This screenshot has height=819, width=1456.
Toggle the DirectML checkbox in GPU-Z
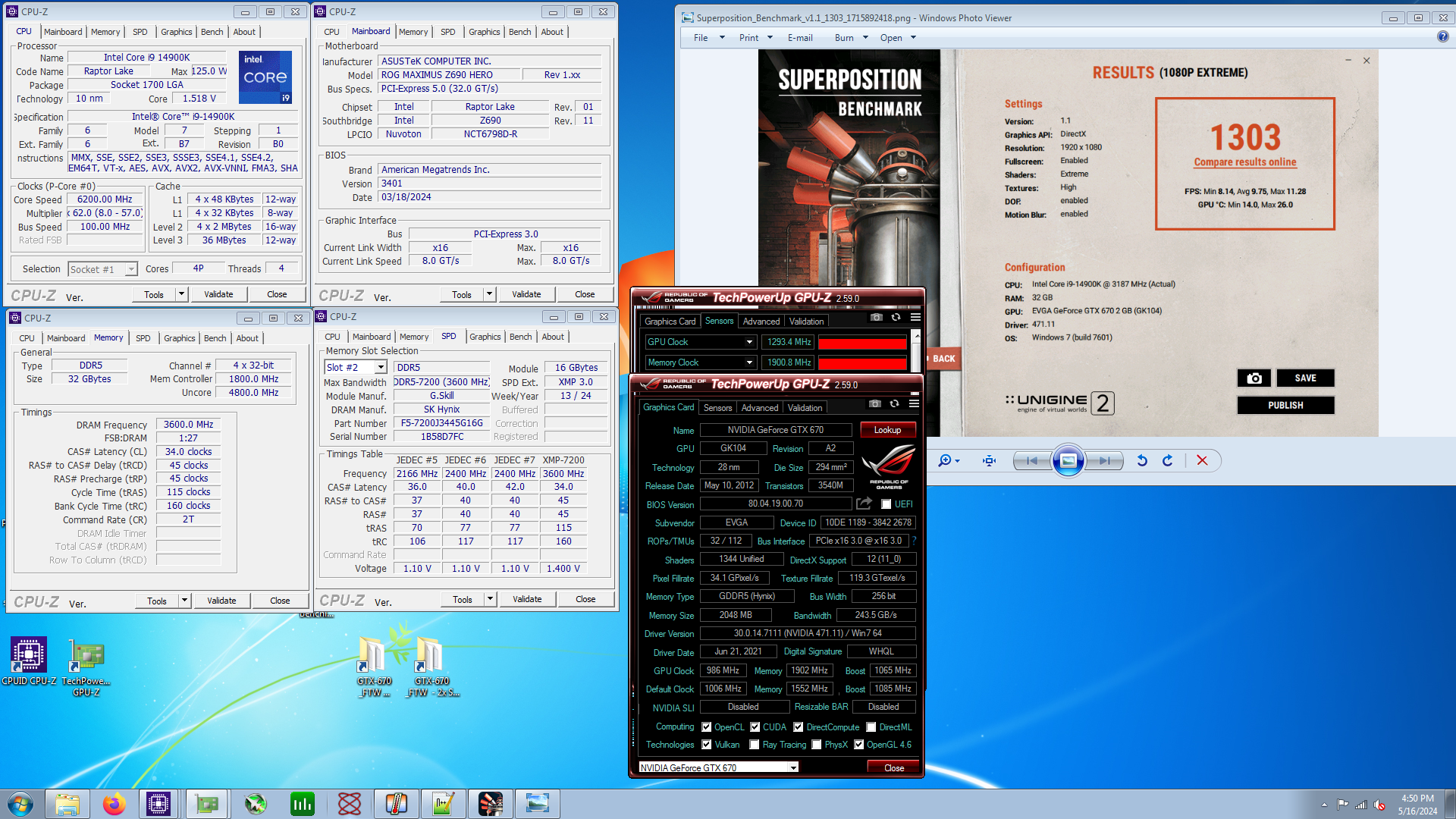(871, 726)
